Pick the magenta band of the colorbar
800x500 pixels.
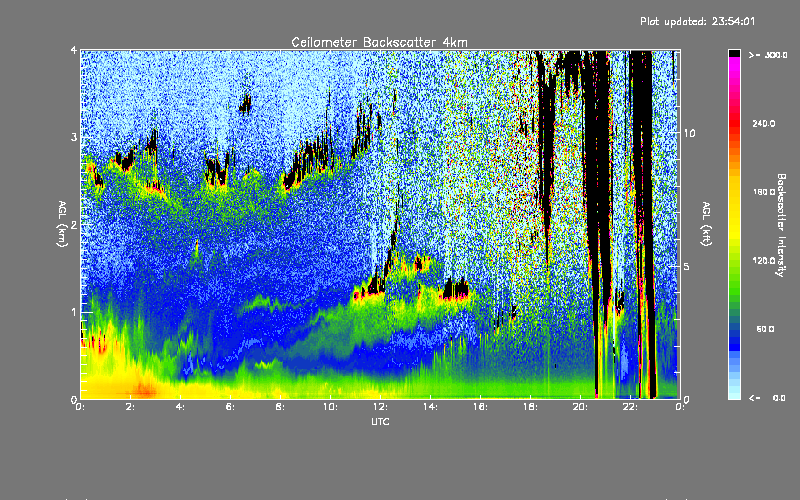pos(734,63)
